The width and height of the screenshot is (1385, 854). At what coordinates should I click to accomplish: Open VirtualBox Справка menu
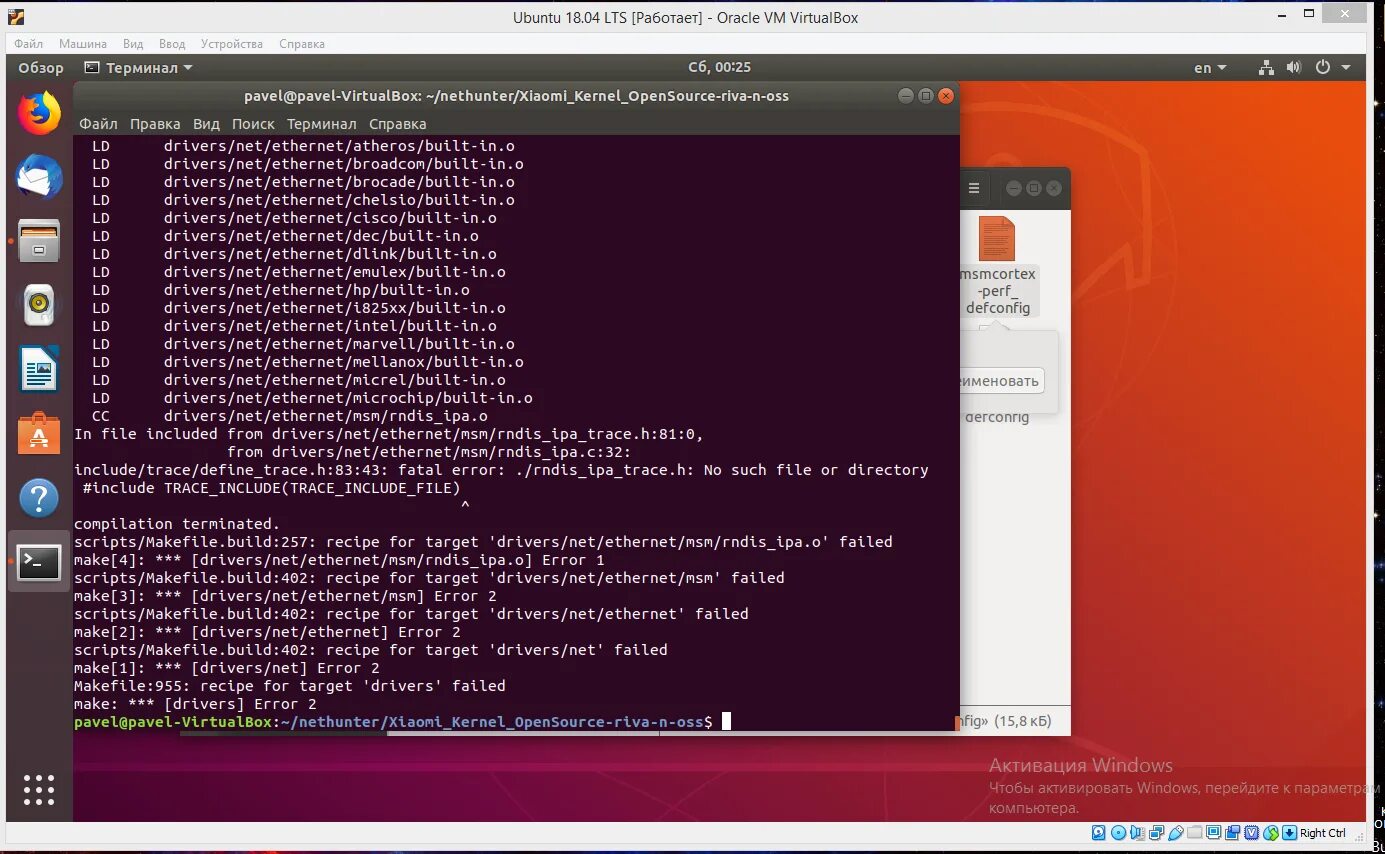[x=302, y=44]
